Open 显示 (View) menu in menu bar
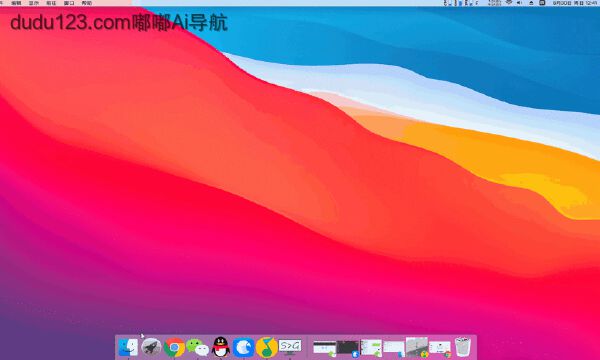 click(x=34, y=3)
